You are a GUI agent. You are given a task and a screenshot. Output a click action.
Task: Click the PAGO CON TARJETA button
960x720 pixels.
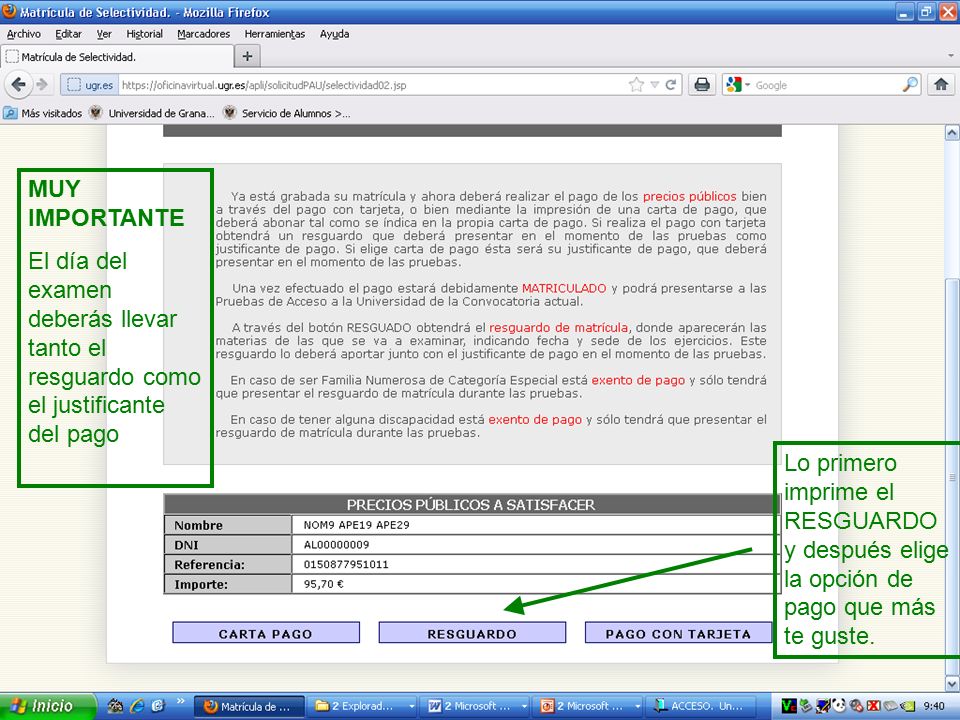click(x=678, y=633)
